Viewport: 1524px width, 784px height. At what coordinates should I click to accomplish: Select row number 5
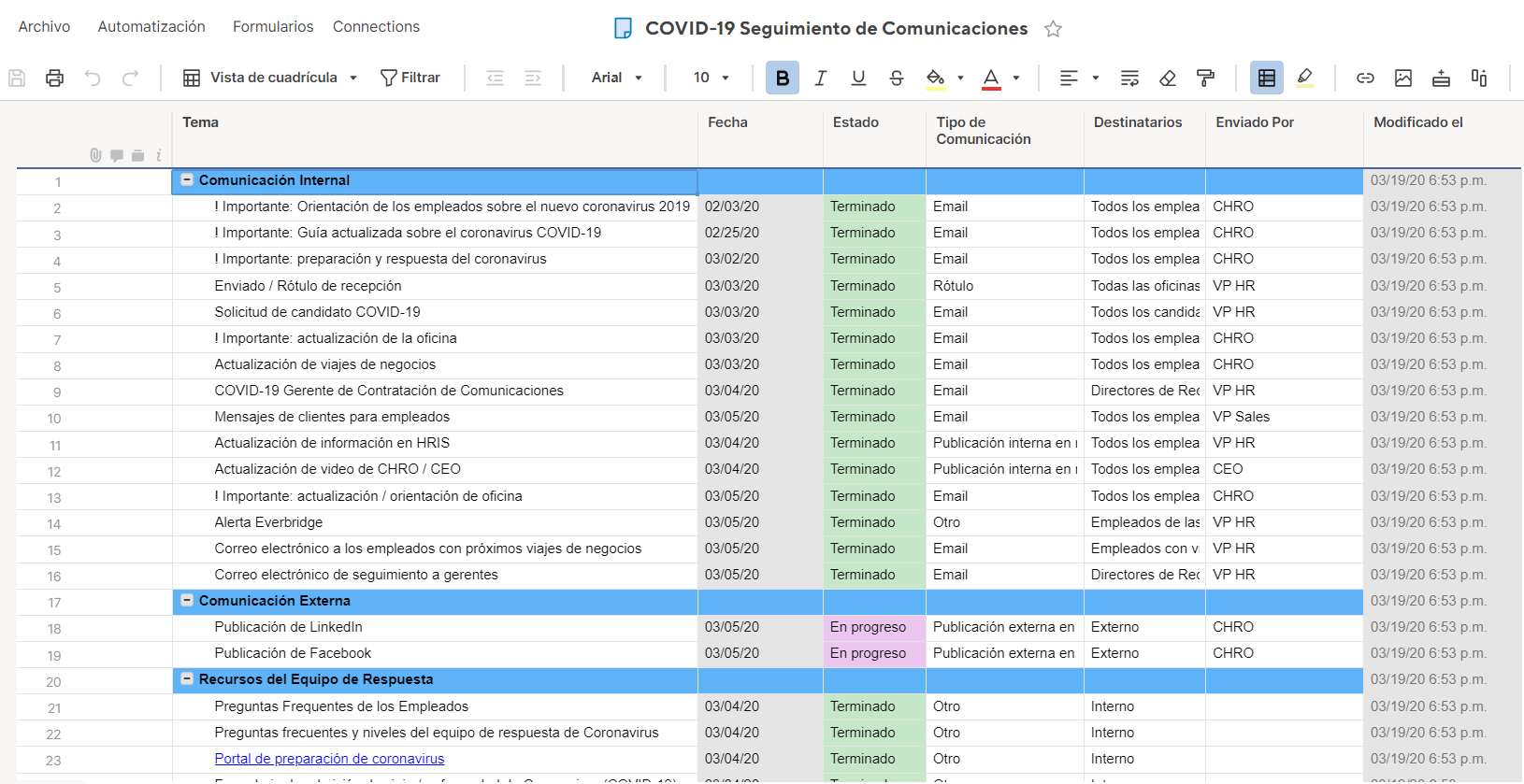tap(57, 288)
